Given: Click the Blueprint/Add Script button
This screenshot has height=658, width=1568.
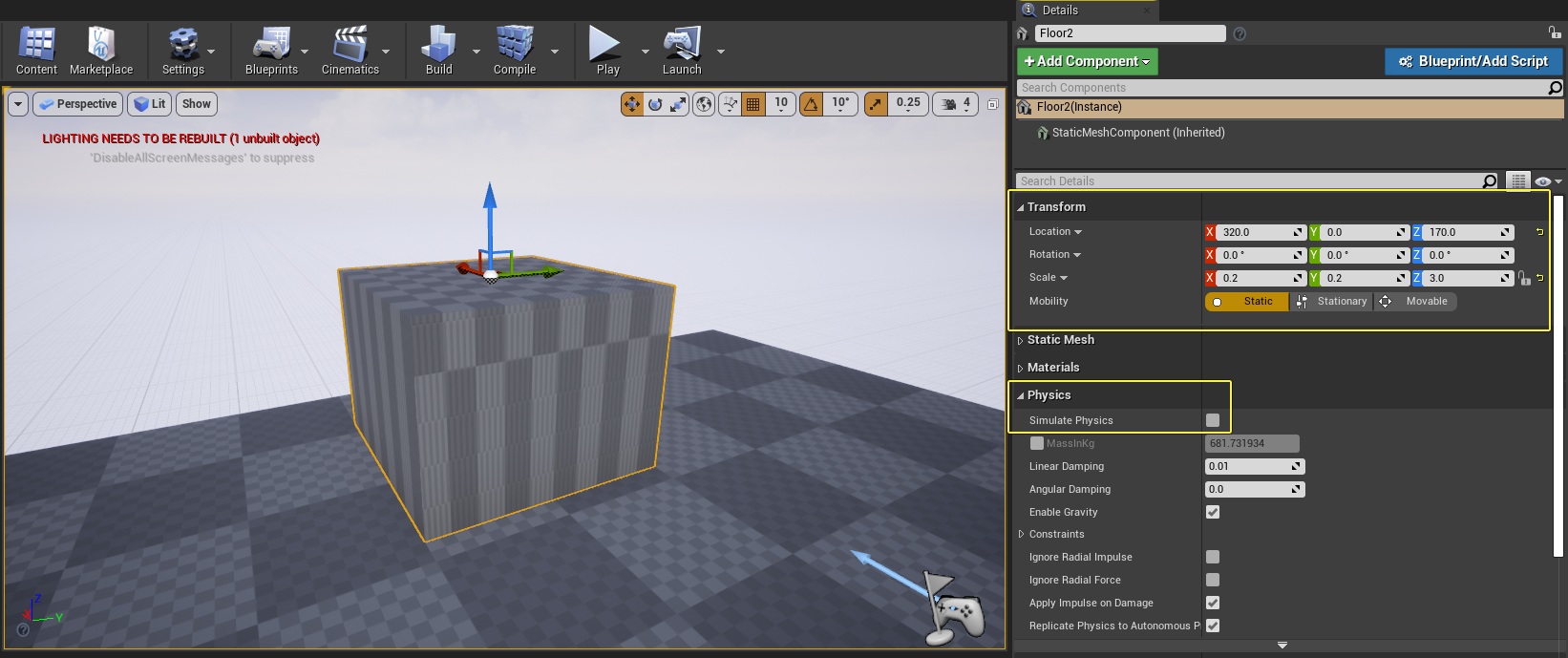Looking at the screenshot, I should [x=1473, y=61].
